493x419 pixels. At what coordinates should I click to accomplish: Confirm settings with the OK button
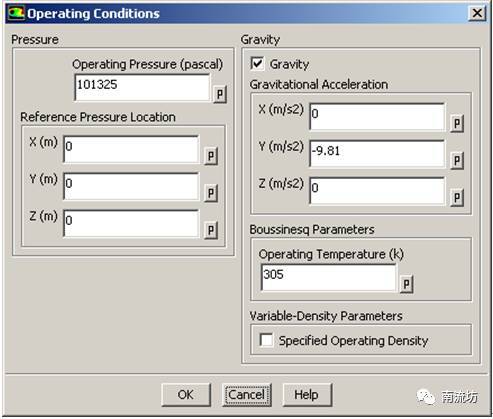click(x=186, y=395)
